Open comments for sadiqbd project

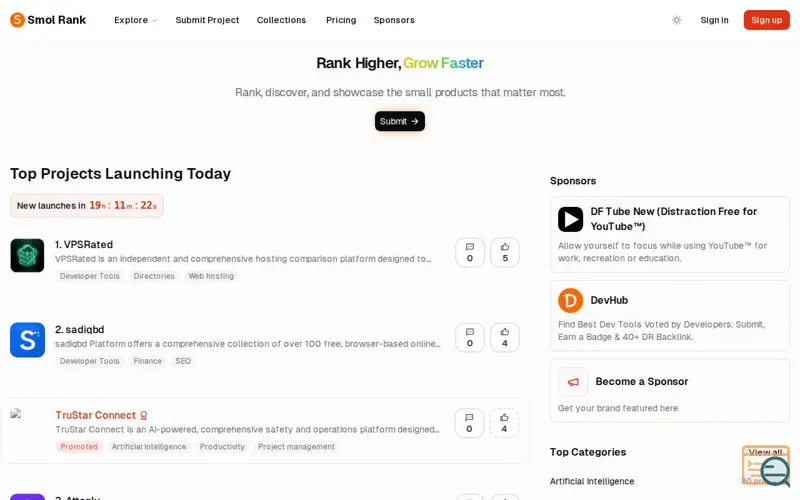pos(469,337)
